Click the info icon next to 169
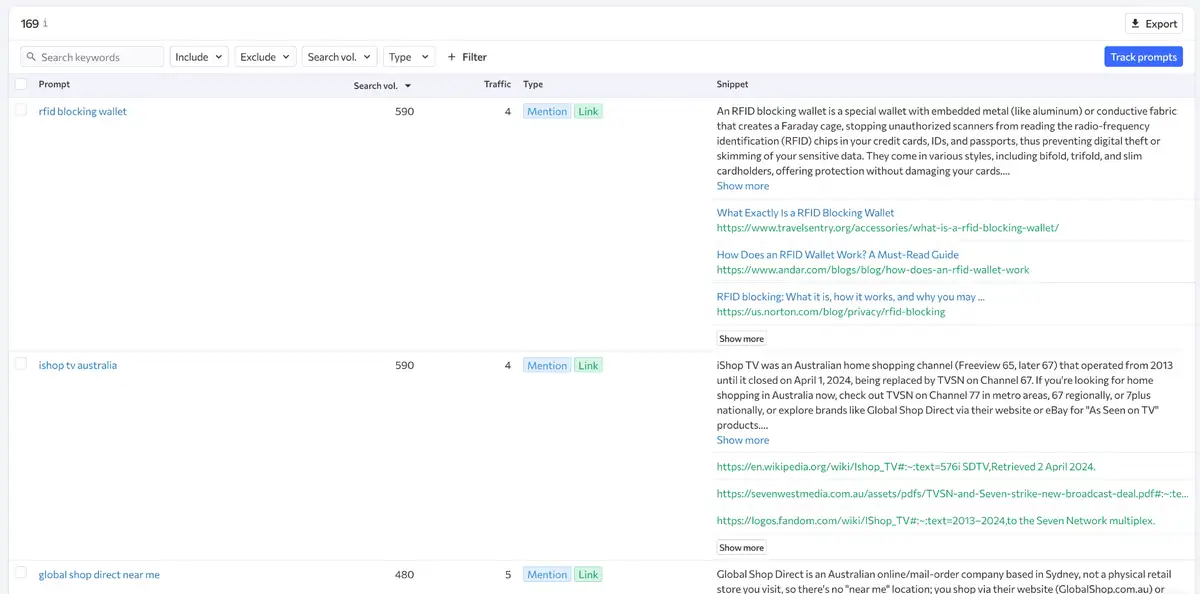Viewport: 1200px width, 594px height. coord(45,24)
